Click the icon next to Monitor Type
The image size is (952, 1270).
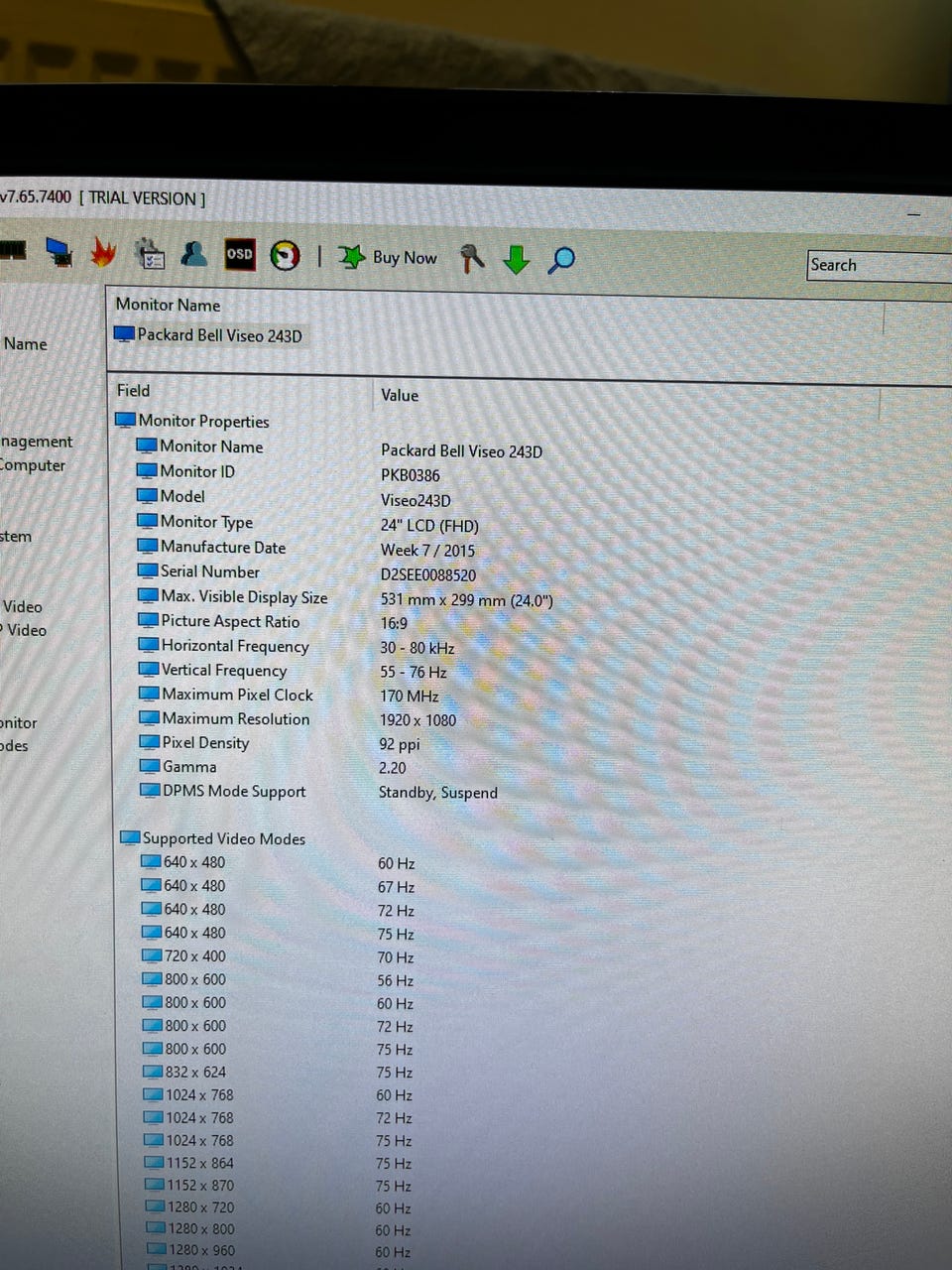point(148,521)
